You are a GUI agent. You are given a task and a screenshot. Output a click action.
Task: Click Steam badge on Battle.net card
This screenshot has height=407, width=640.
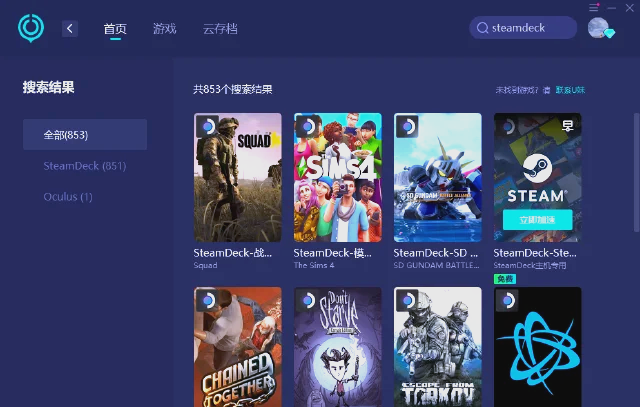tap(507, 300)
